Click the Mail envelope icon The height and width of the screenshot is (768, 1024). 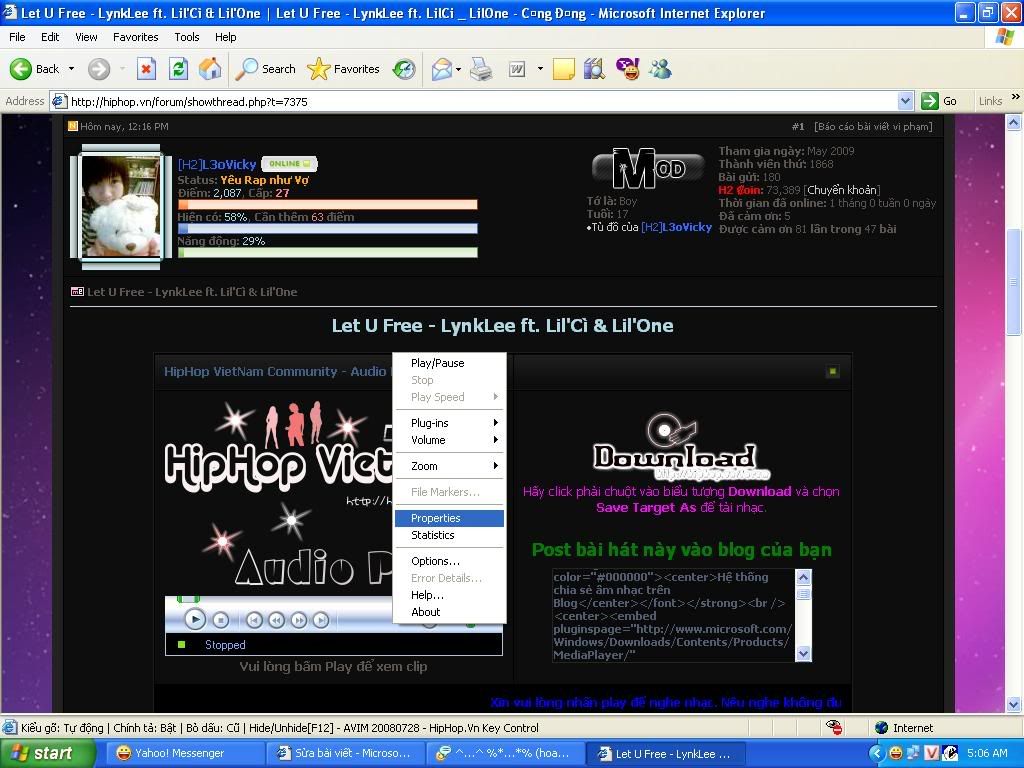point(442,69)
